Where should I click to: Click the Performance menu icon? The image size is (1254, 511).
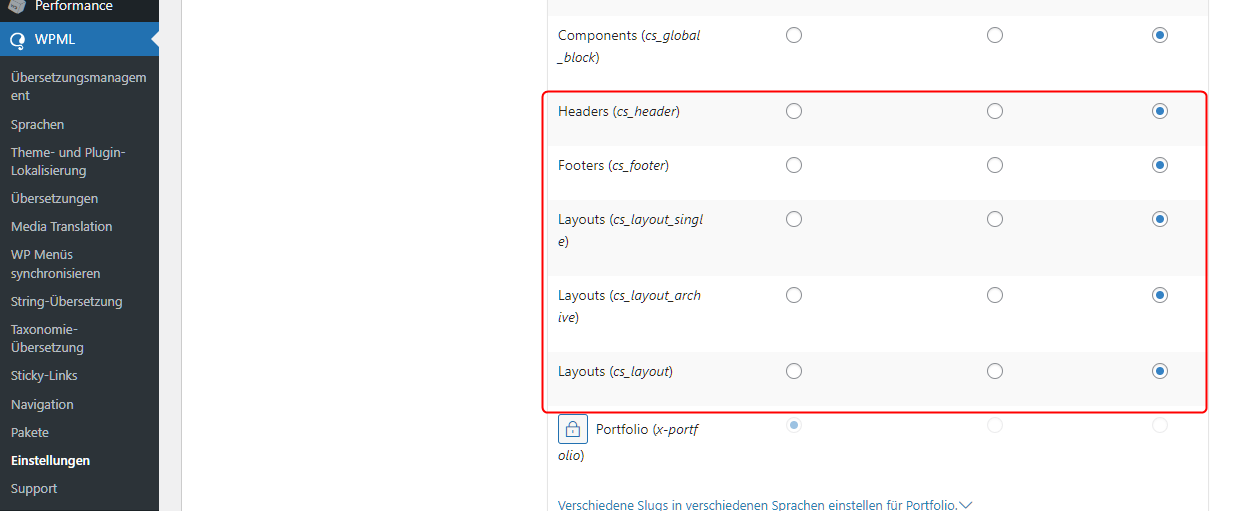(x=17, y=6)
